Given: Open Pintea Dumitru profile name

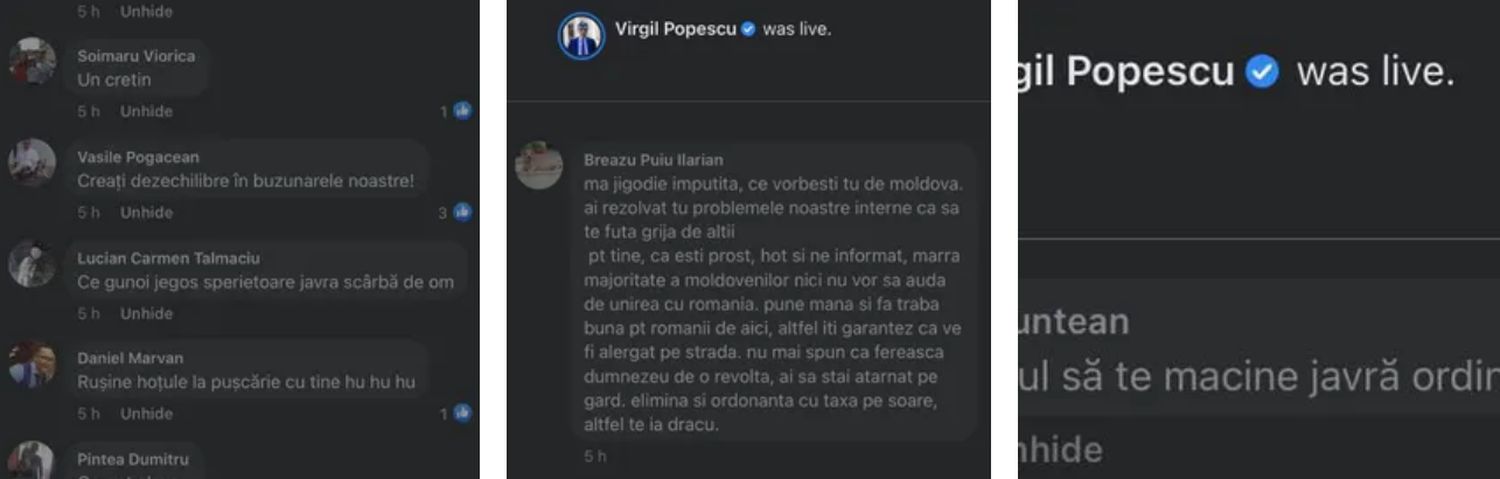Looking at the screenshot, I should (133, 459).
